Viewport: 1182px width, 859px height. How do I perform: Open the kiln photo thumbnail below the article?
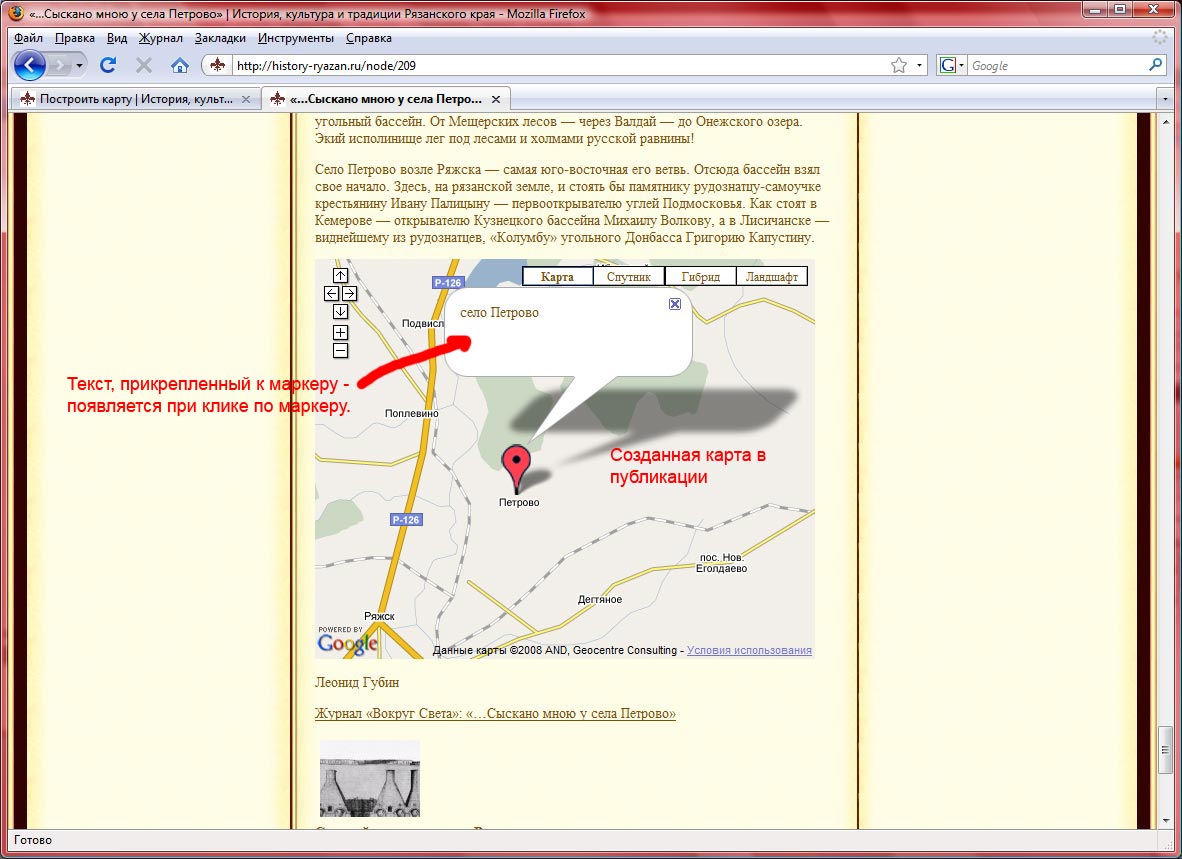point(369,778)
